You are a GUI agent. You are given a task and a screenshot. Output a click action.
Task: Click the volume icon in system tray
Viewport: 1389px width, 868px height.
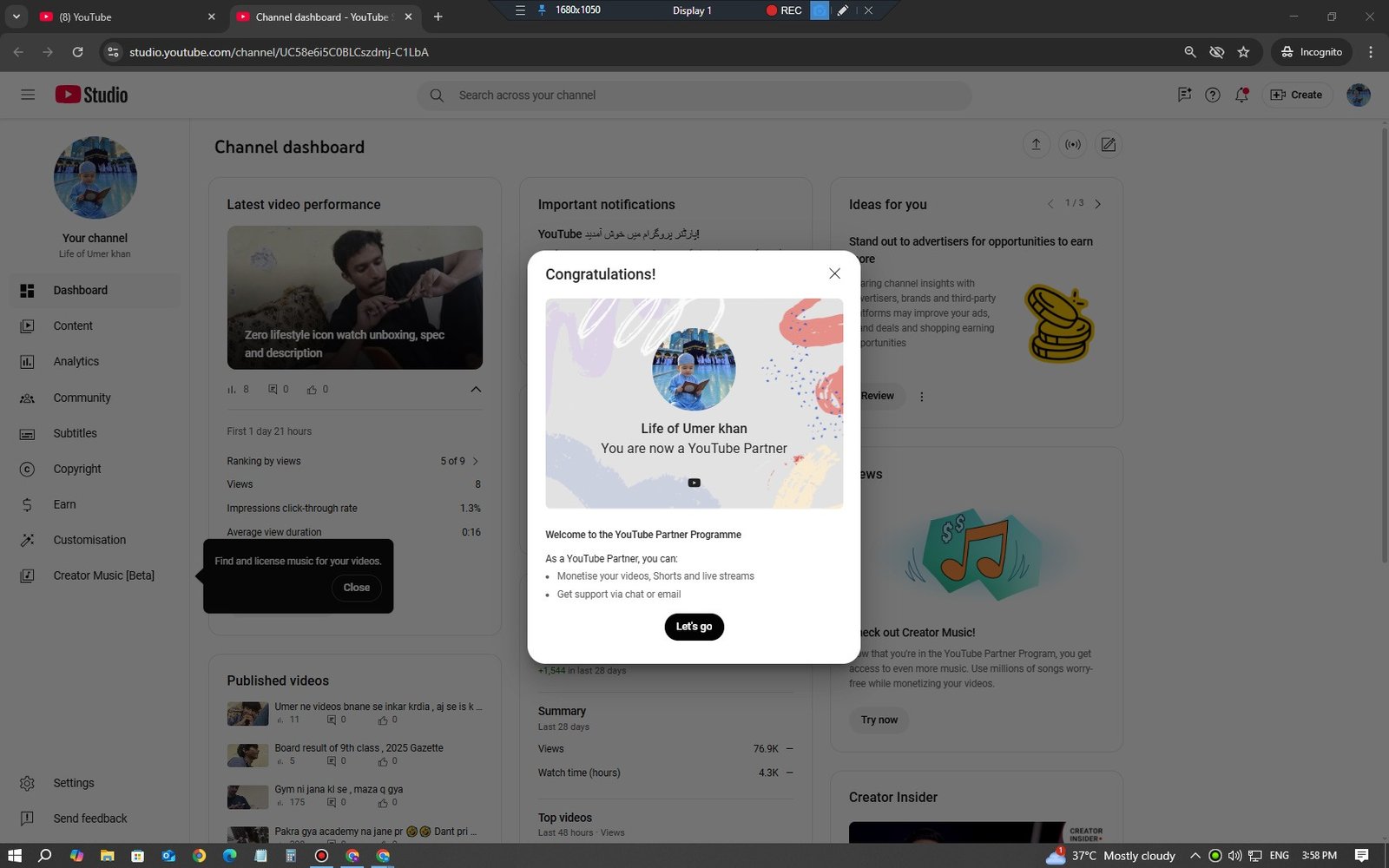[x=1234, y=856]
